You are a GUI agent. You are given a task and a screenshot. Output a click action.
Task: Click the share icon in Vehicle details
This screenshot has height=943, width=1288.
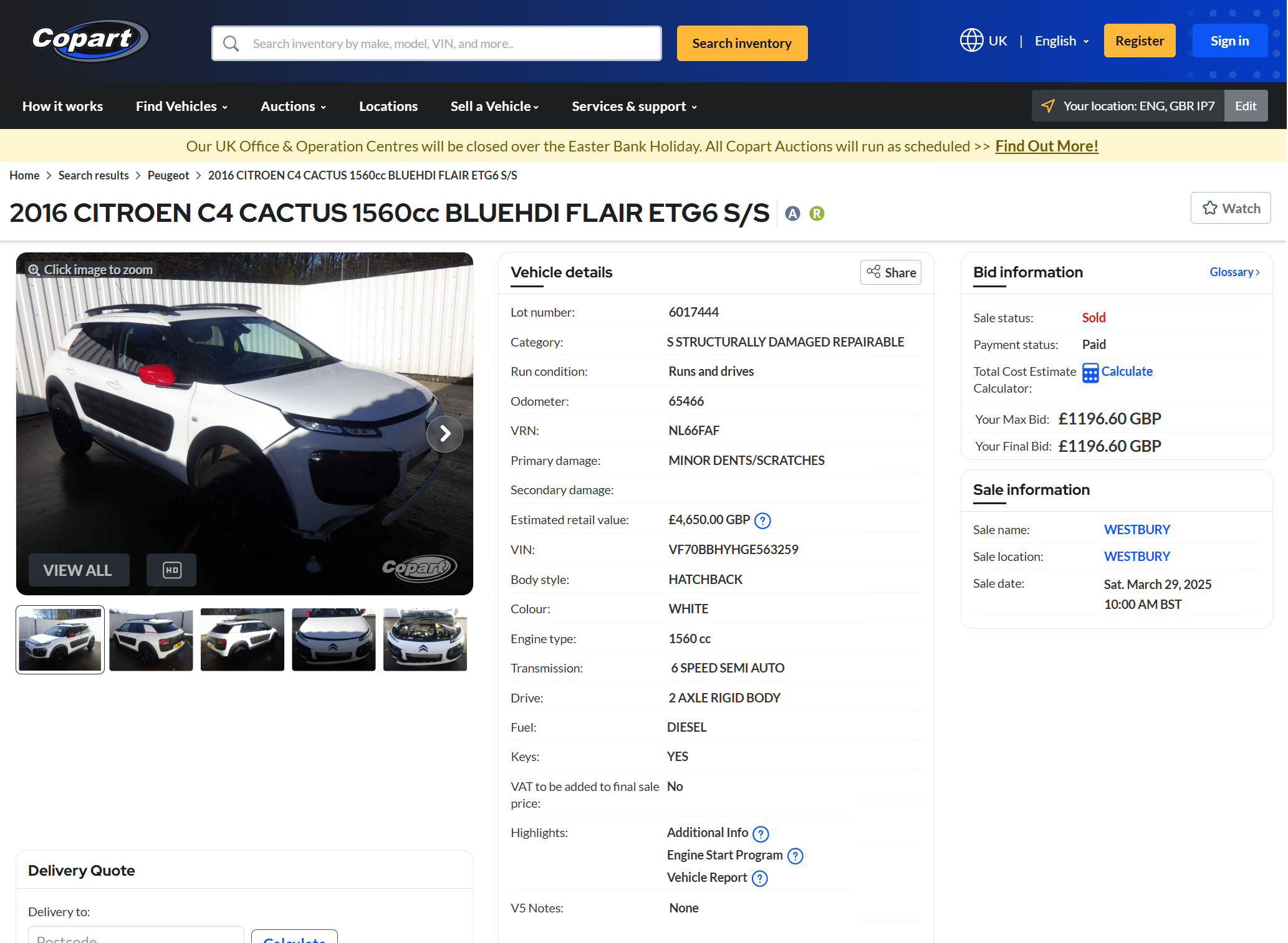[x=873, y=272]
